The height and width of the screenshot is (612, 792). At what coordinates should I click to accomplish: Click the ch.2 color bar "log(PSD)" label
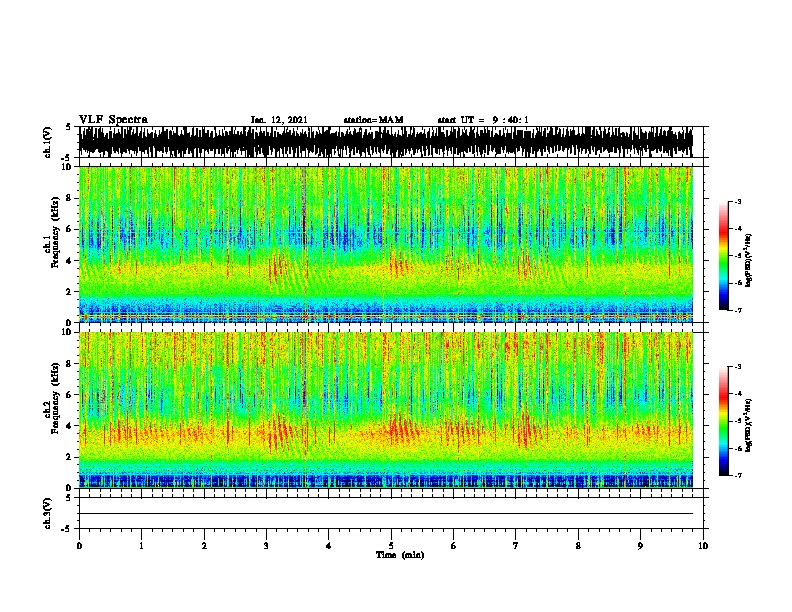click(748, 425)
